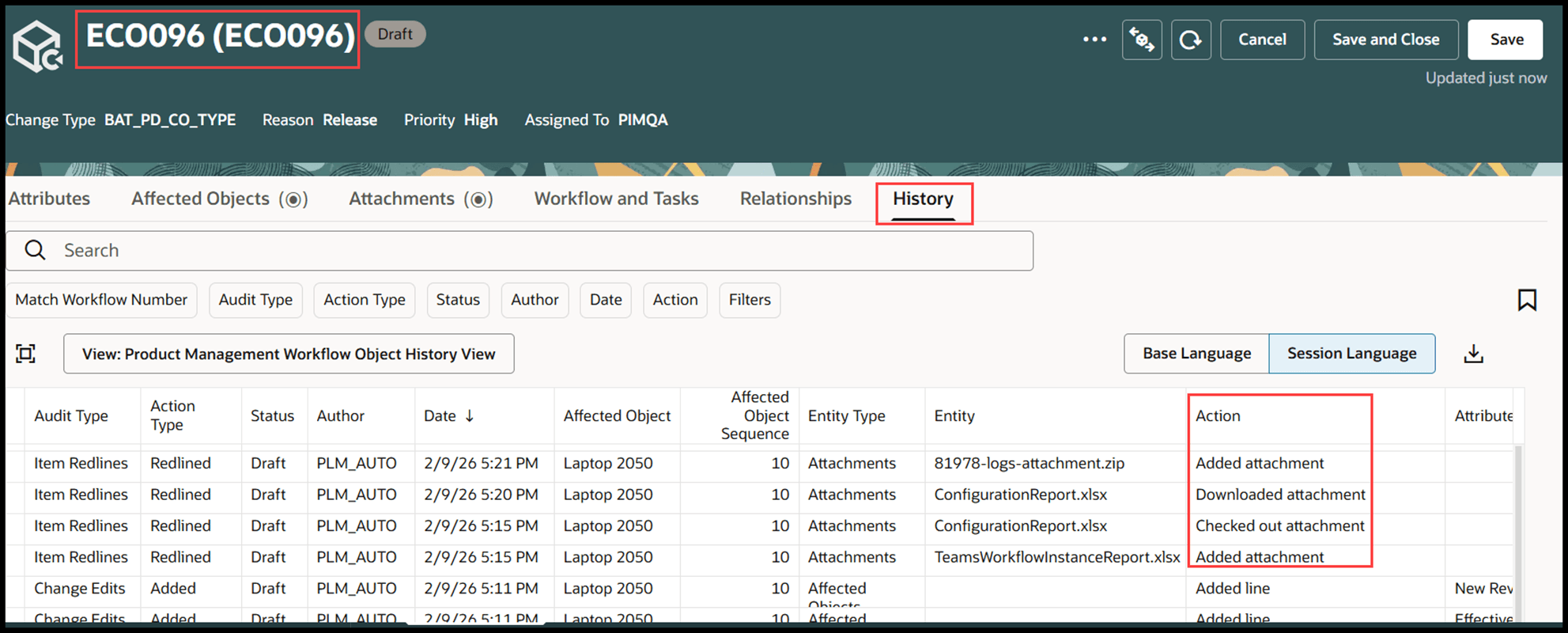This screenshot has height=633, width=1568.
Task: Click the Date column sort arrow
Action: click(x=469, y=415)
